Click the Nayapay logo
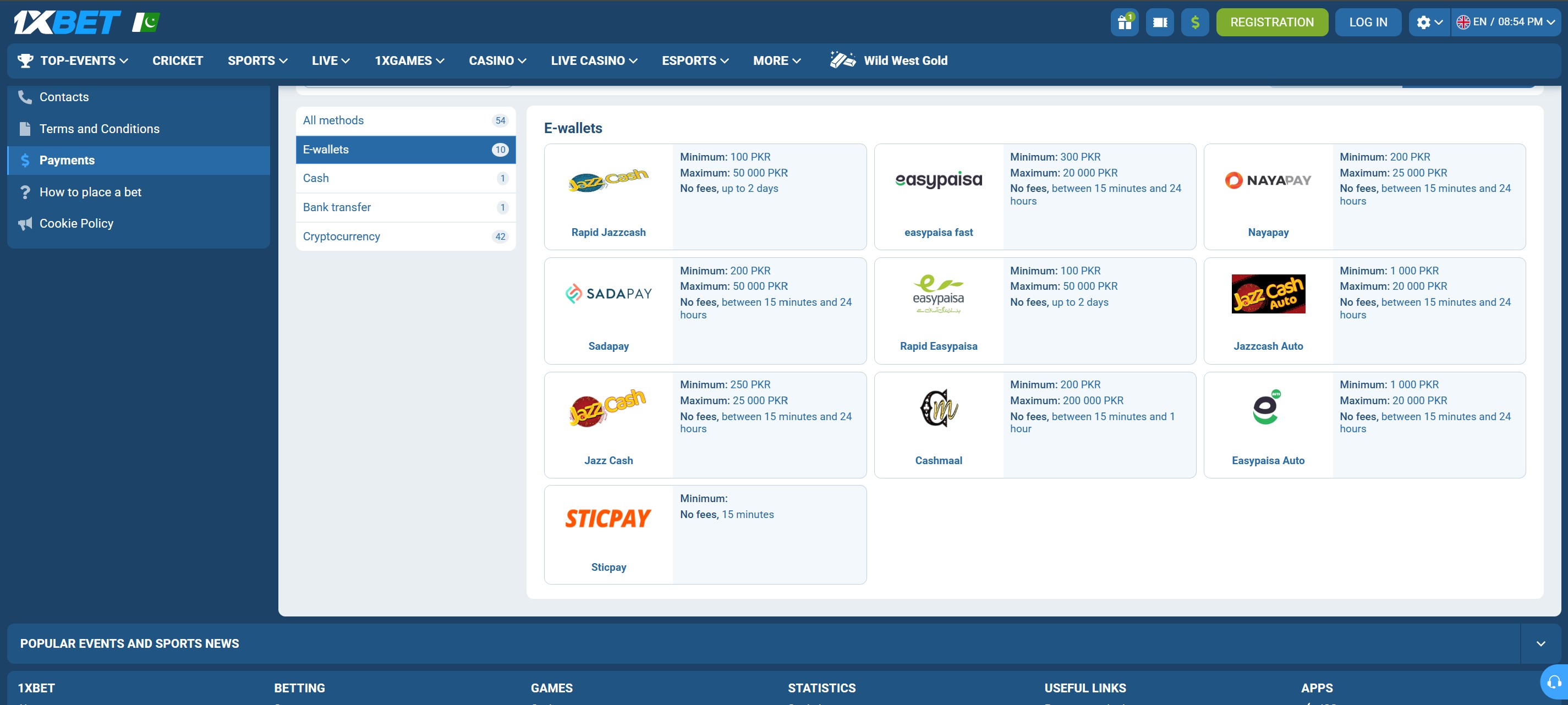 coord(1268,180)
